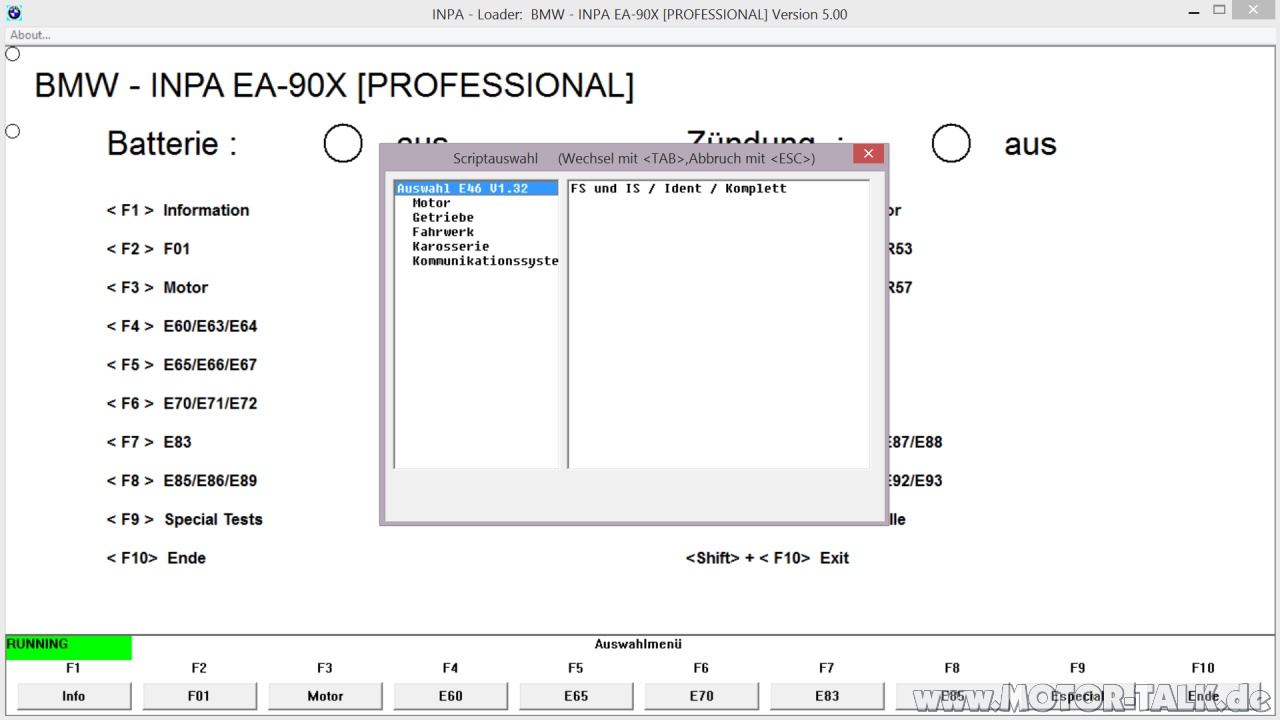Select Getriebe in the script tree
Screen dimensions: 1280x720
coord(443,217)
